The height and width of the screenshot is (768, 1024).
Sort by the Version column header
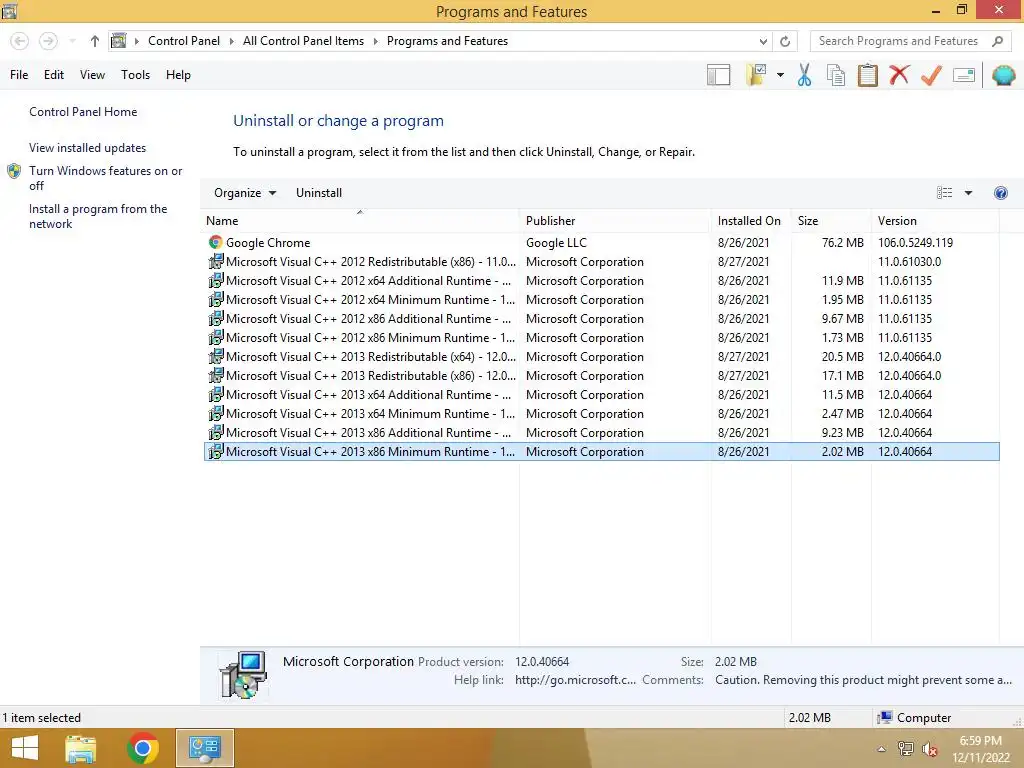(935, 221)
